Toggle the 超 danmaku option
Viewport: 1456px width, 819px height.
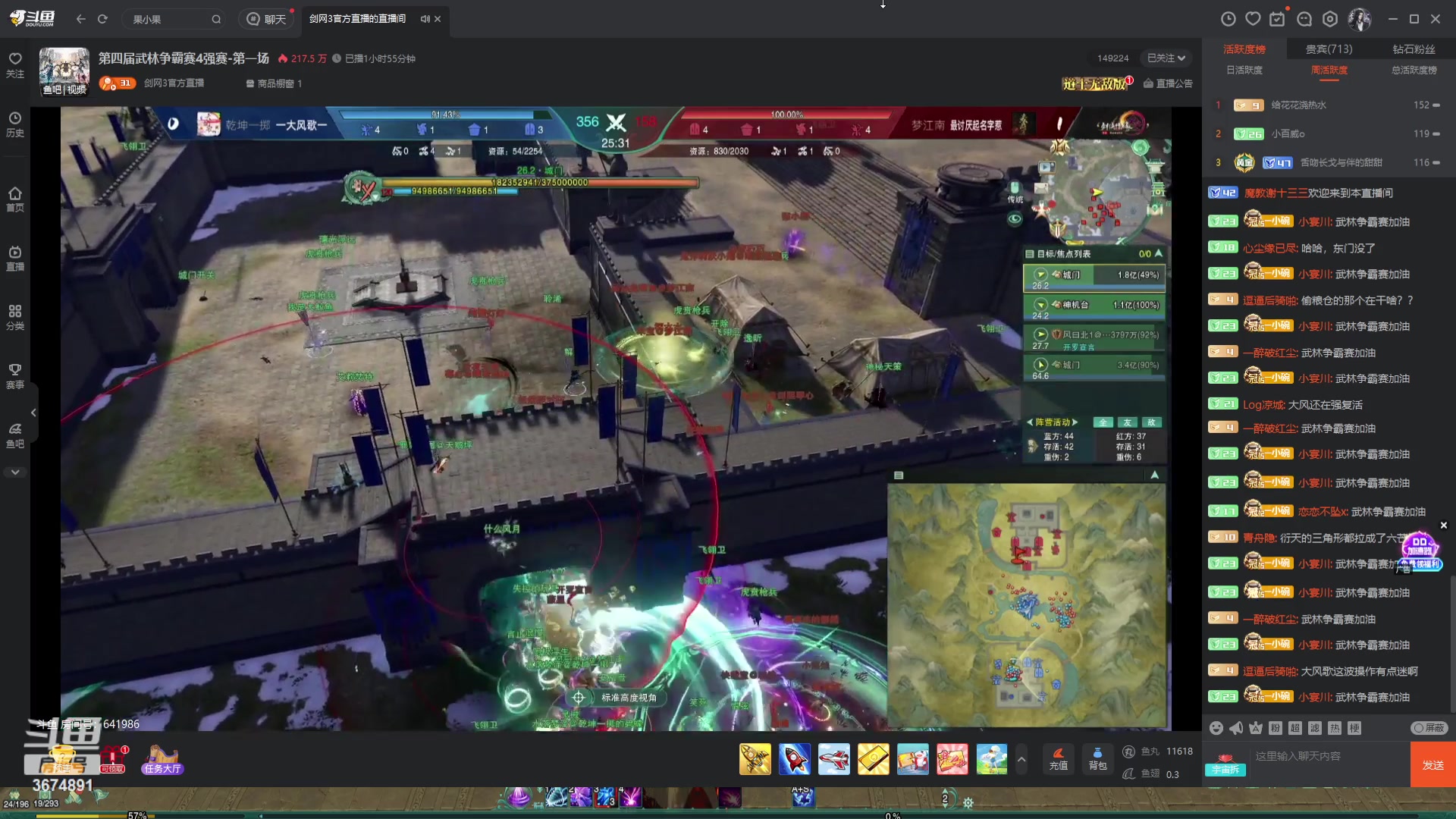(1295, 728)
